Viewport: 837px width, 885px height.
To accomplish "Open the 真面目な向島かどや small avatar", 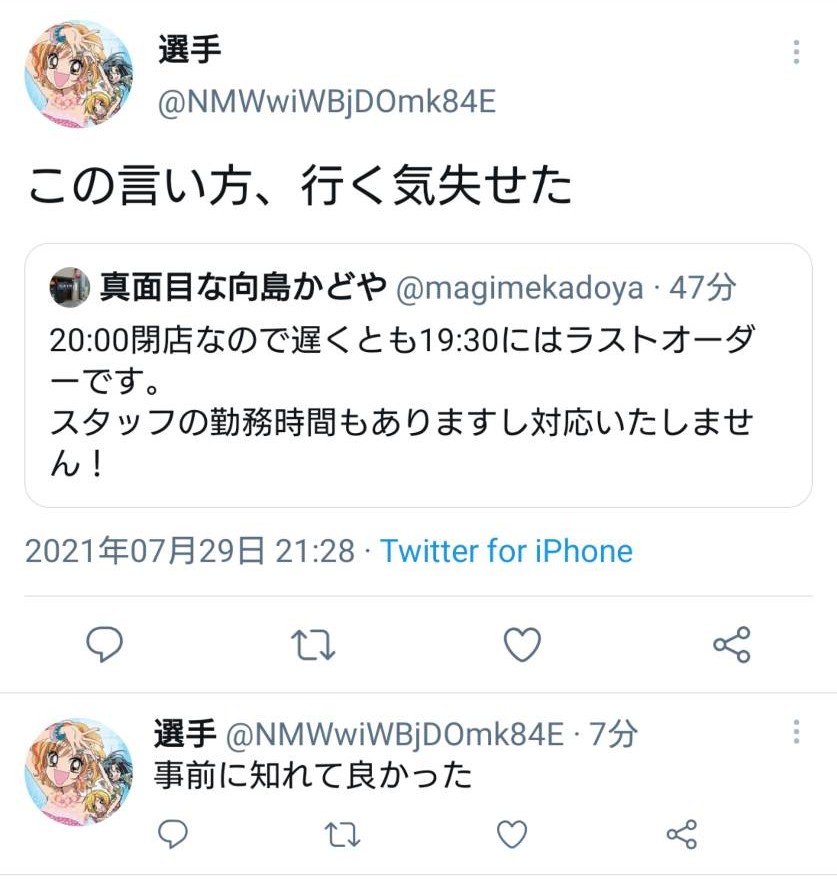I will coord(69,287).
